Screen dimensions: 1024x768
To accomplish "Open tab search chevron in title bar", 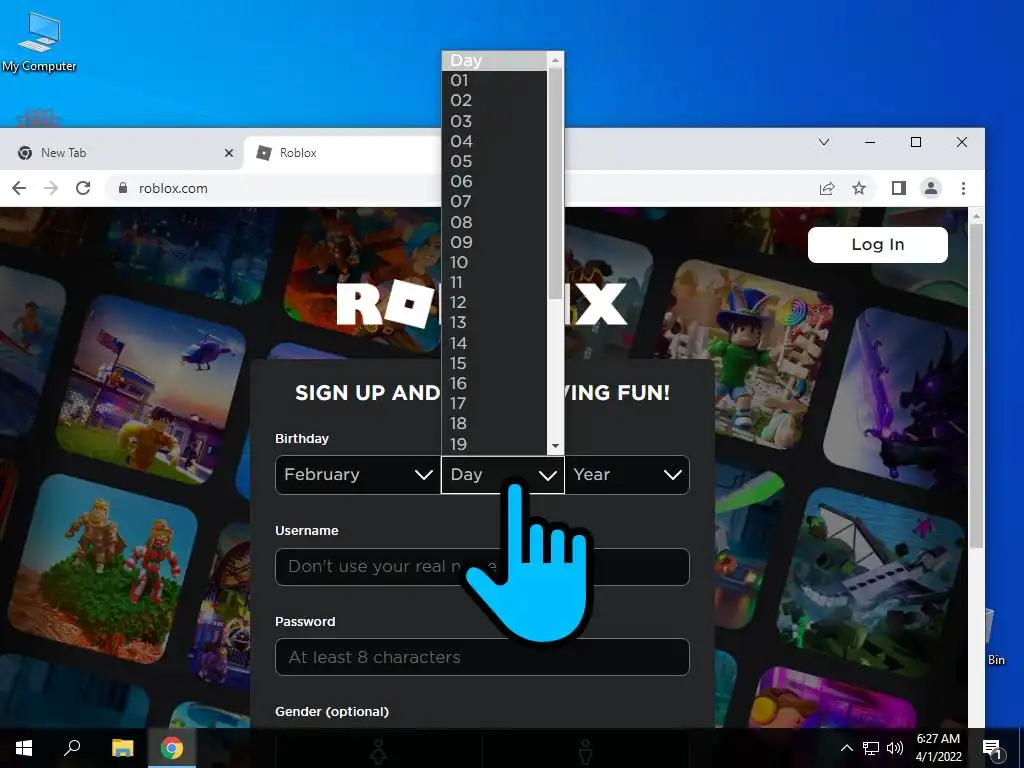I will click(x=824, y=142).
